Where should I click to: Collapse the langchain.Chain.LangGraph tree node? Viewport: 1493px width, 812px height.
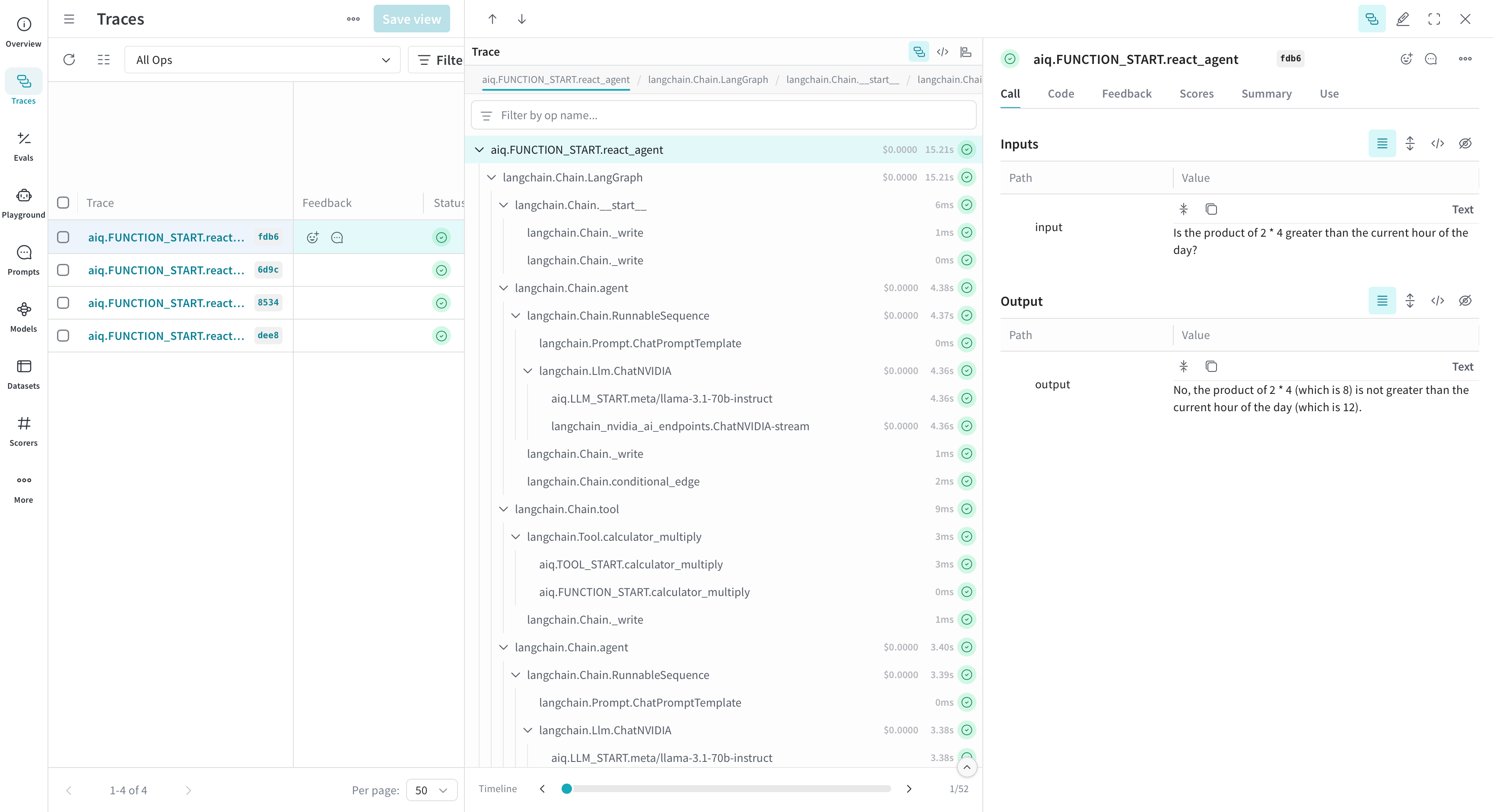click(x=492, y=178)
